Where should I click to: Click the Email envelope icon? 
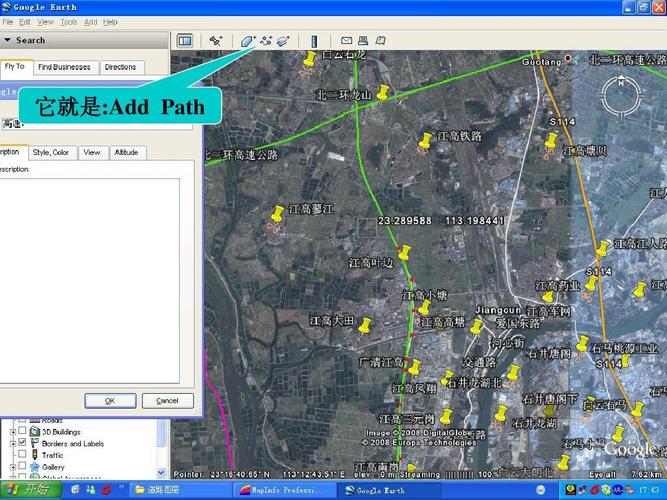[346, 40]
